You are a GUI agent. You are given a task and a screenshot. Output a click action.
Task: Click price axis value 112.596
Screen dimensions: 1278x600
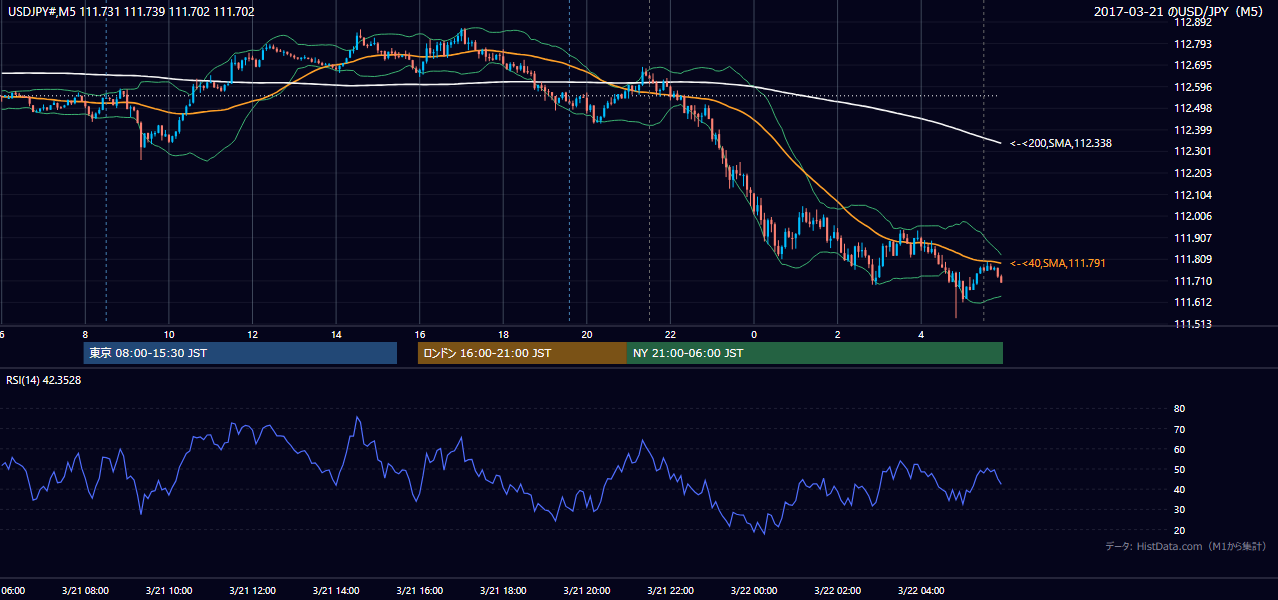pyautogui.click(x=1192, y=87)
